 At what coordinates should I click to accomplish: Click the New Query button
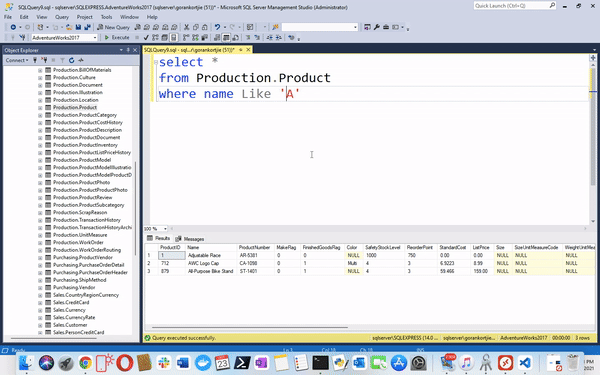[x=113, y=27]
